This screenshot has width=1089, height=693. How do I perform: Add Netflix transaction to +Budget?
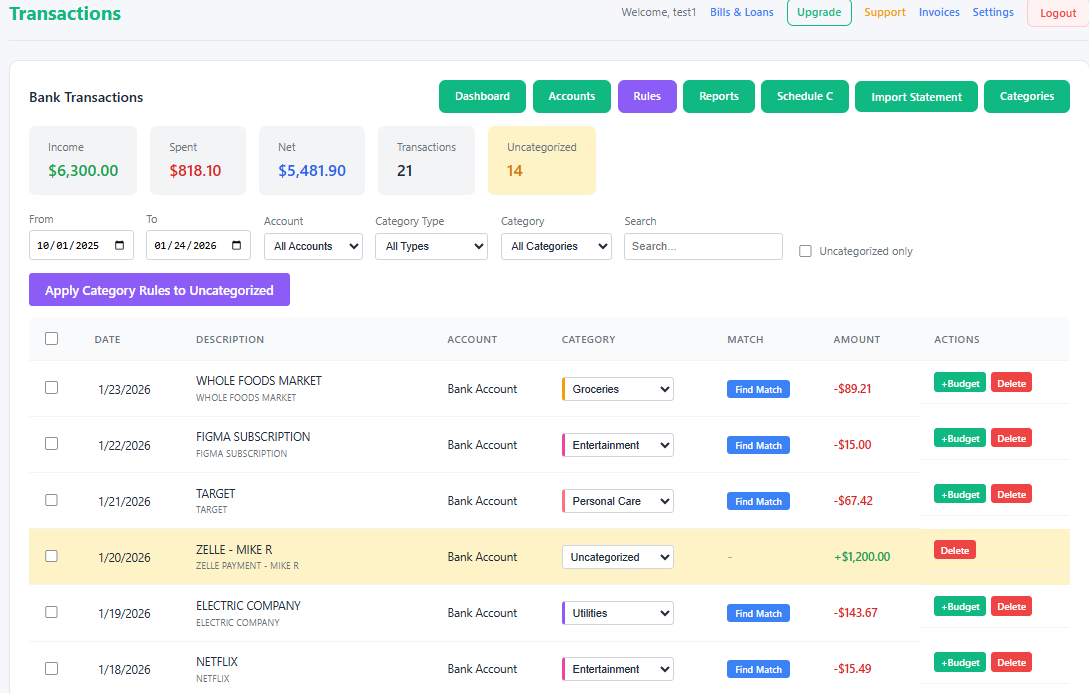960,662
